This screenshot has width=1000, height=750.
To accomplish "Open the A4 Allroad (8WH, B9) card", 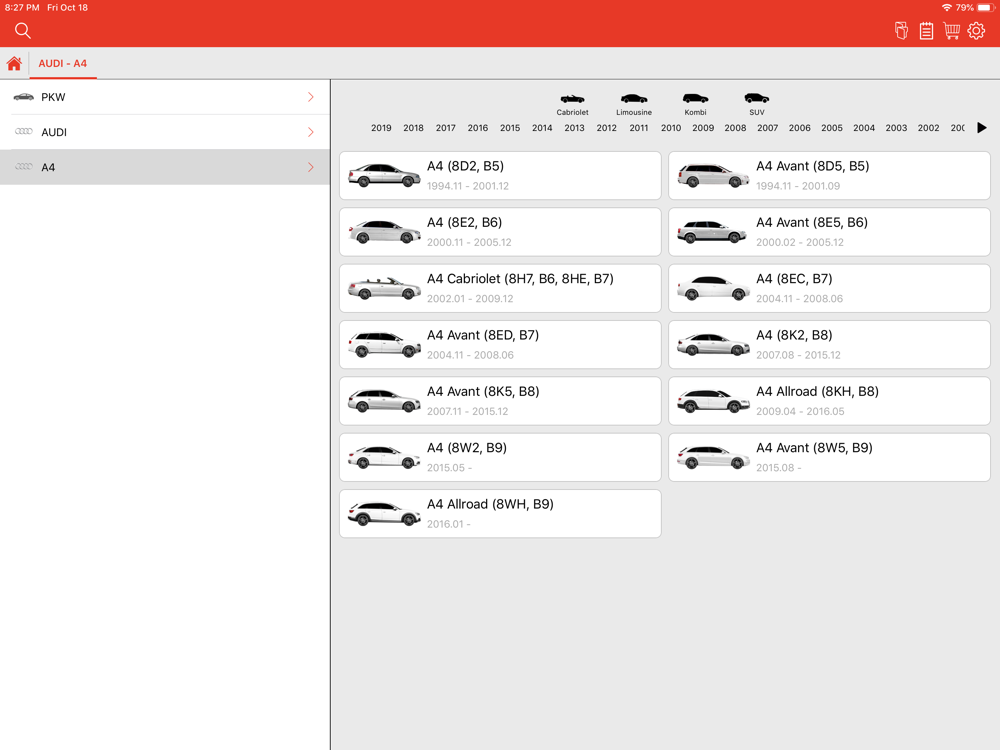I will pos(500,513).
